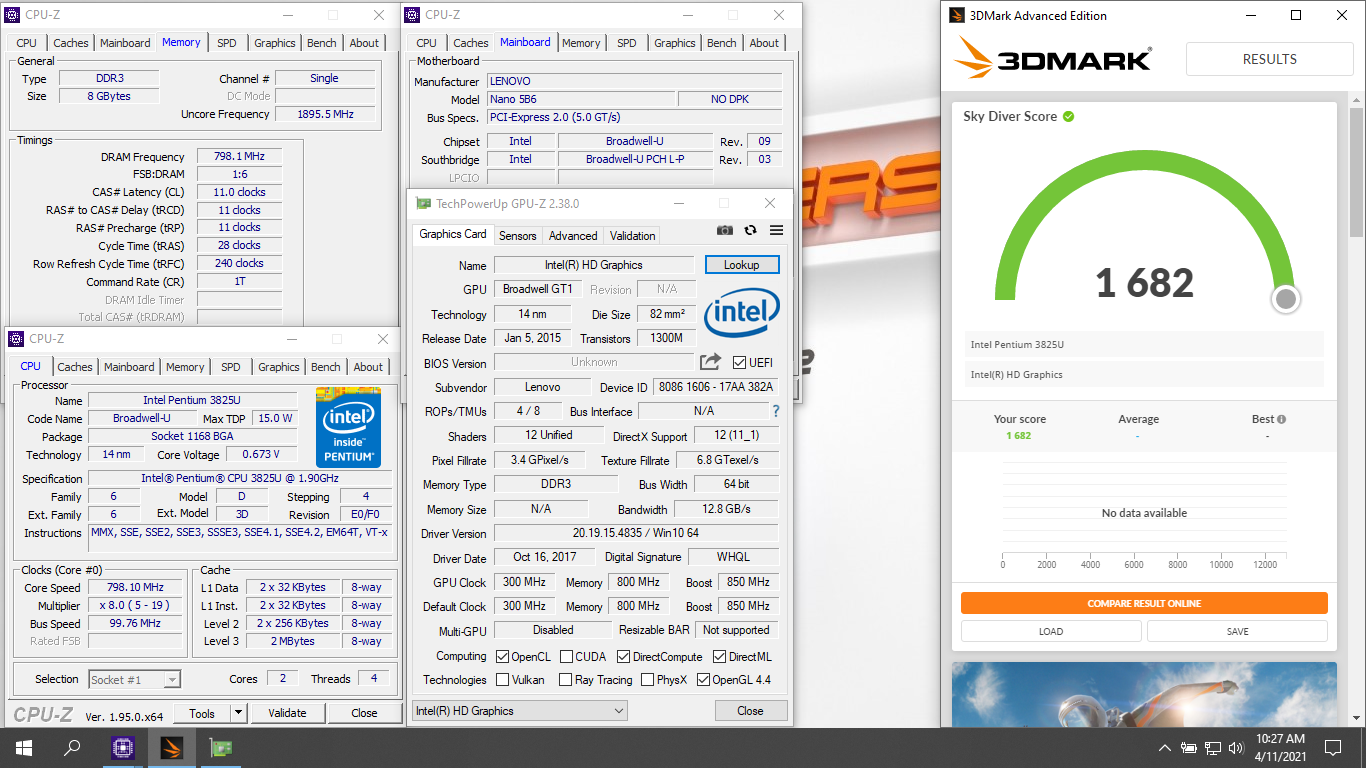This screenshot has width=1366, height=768.
Task: Open the Socket #1 selection dropdown
Action: point(135,680)
